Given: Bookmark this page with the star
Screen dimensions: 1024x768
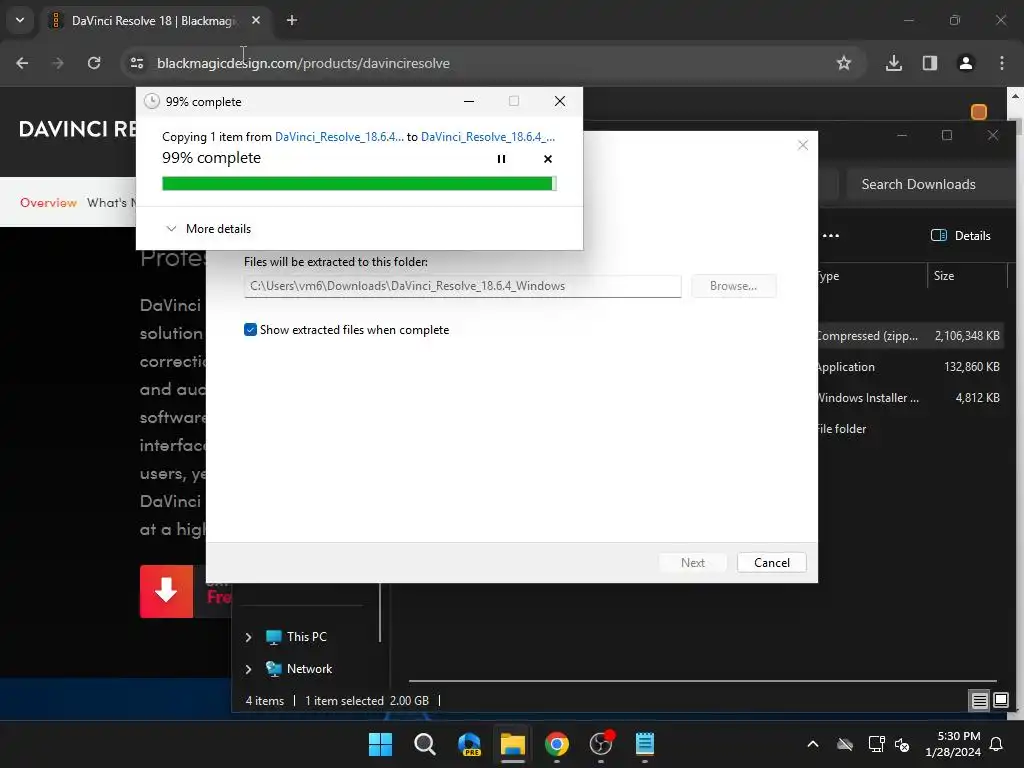Looking at the screenshot, I should tap(844, 63).
